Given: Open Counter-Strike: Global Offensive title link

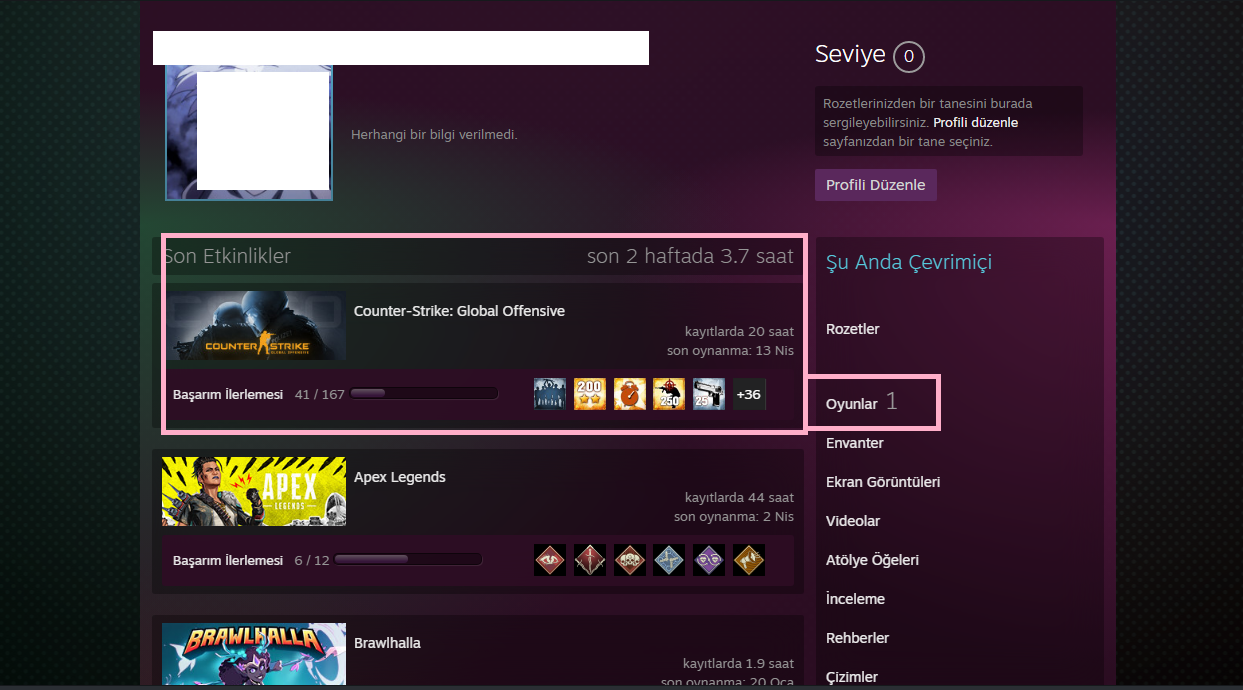Looking at the screenshot, I should 459,311.
